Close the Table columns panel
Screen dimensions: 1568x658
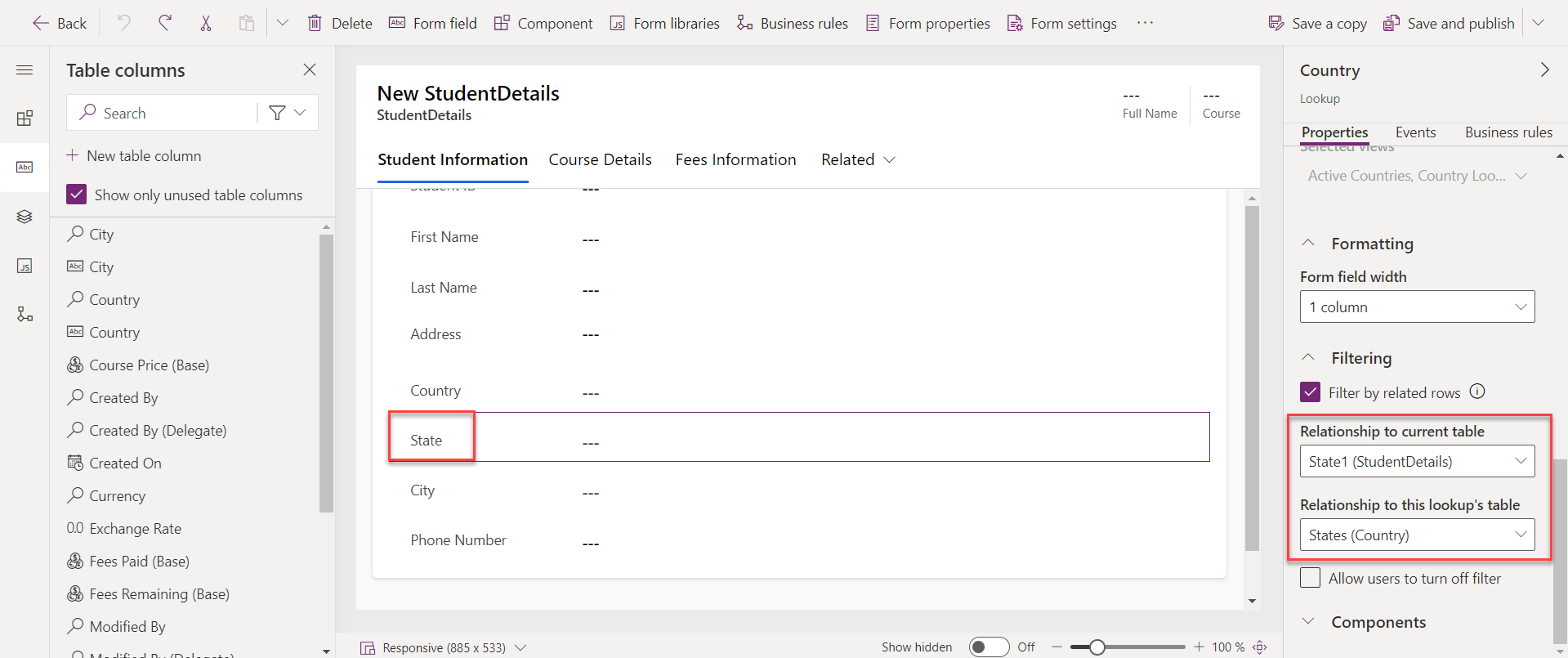point(310,70)
